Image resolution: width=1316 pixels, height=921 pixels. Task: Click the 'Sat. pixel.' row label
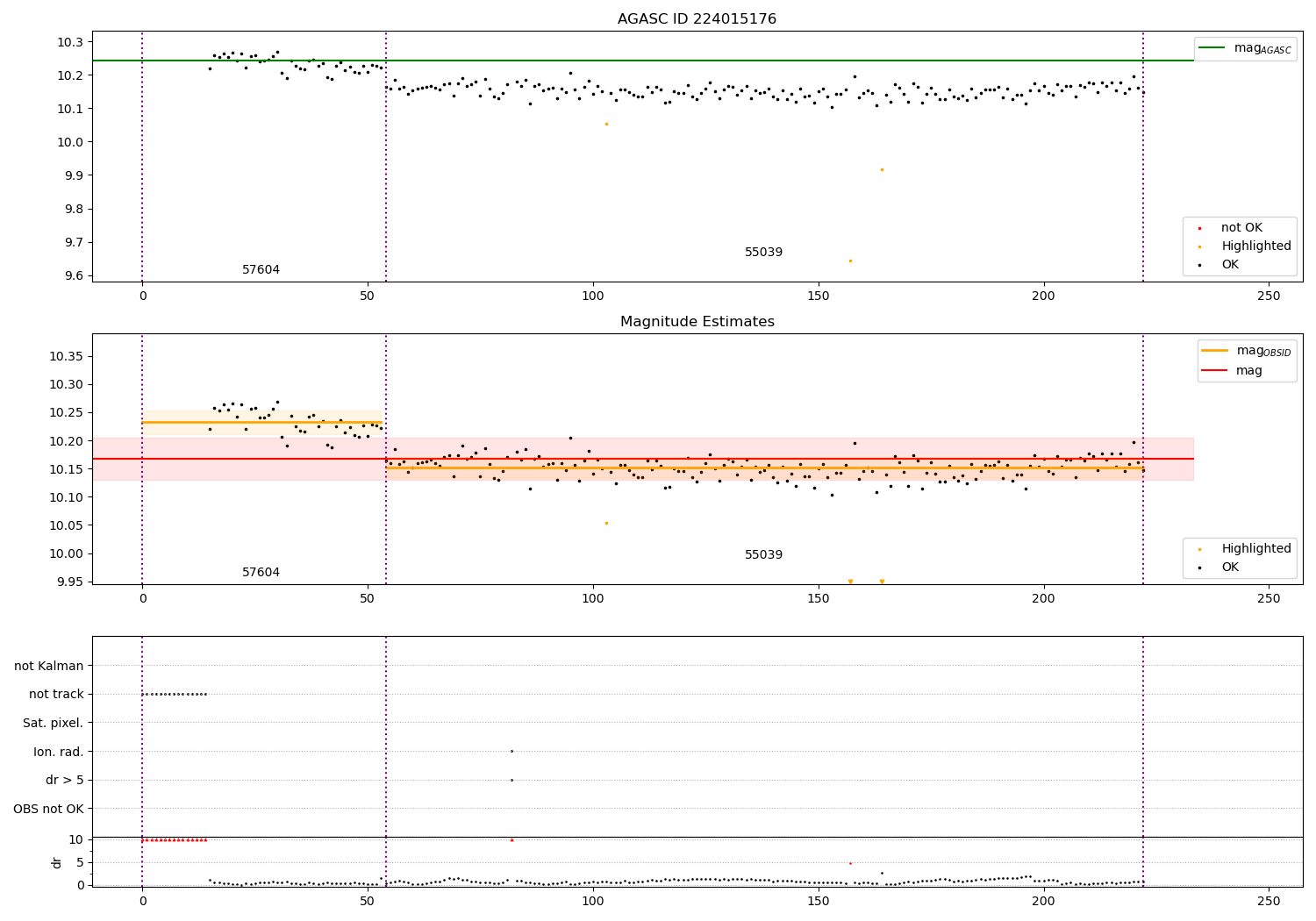pos(54,724)
